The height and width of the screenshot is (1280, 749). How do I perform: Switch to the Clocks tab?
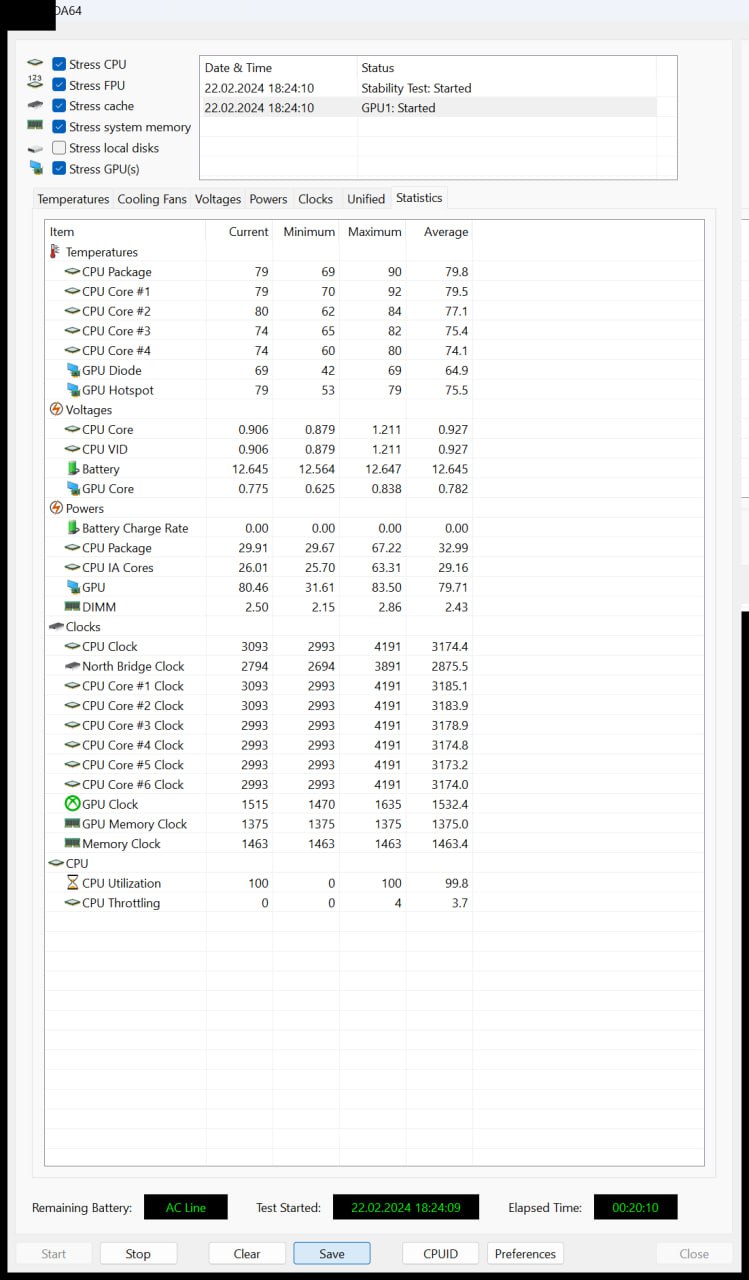(x=316, y=199)
